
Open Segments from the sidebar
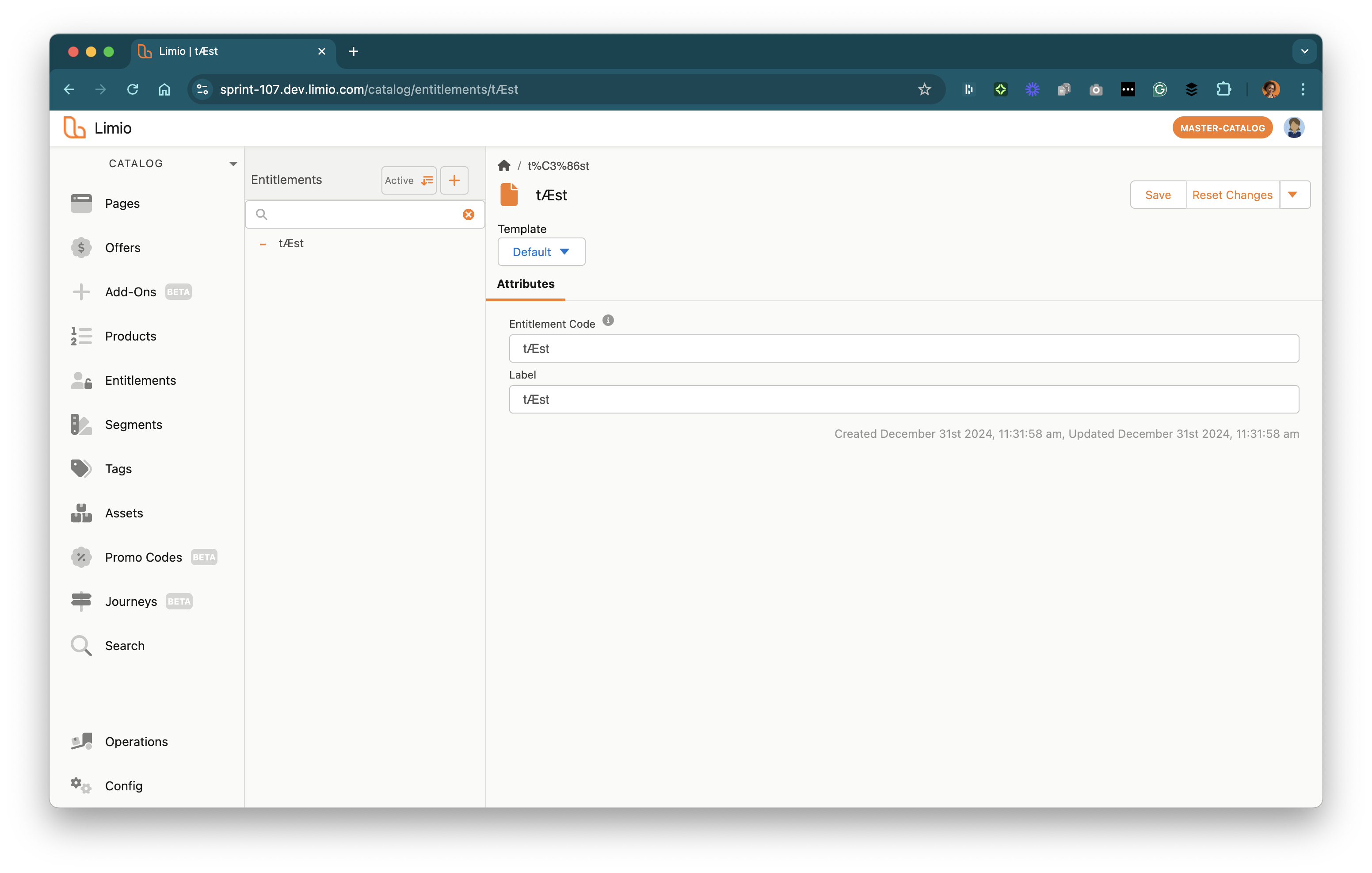(133, 424)
